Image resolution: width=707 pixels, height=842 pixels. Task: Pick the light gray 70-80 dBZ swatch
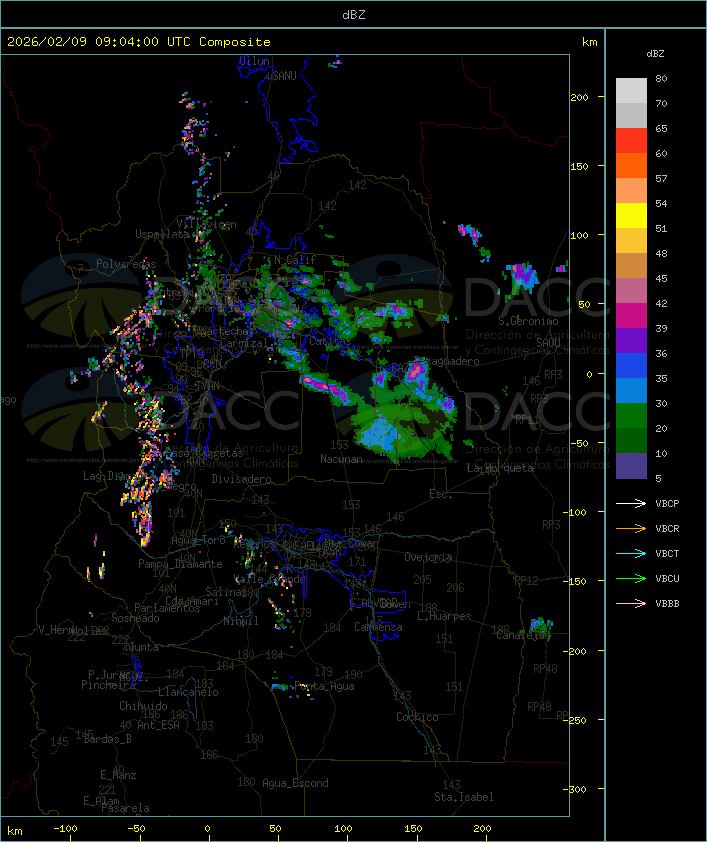click(631, 90)
